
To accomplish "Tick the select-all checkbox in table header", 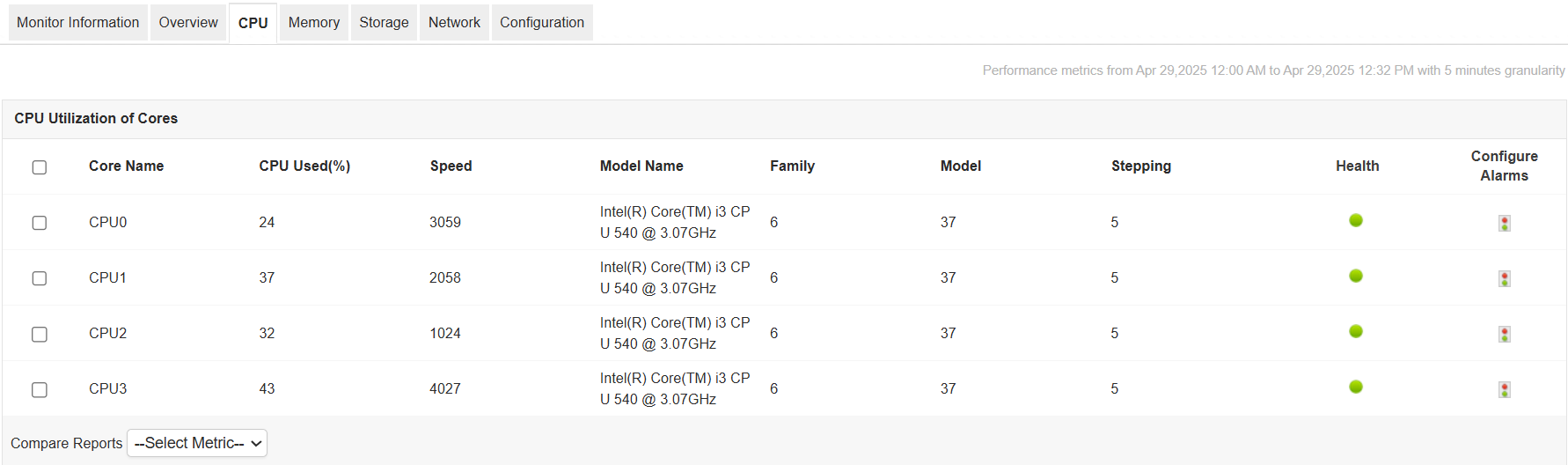I will [x=40, y=167].
